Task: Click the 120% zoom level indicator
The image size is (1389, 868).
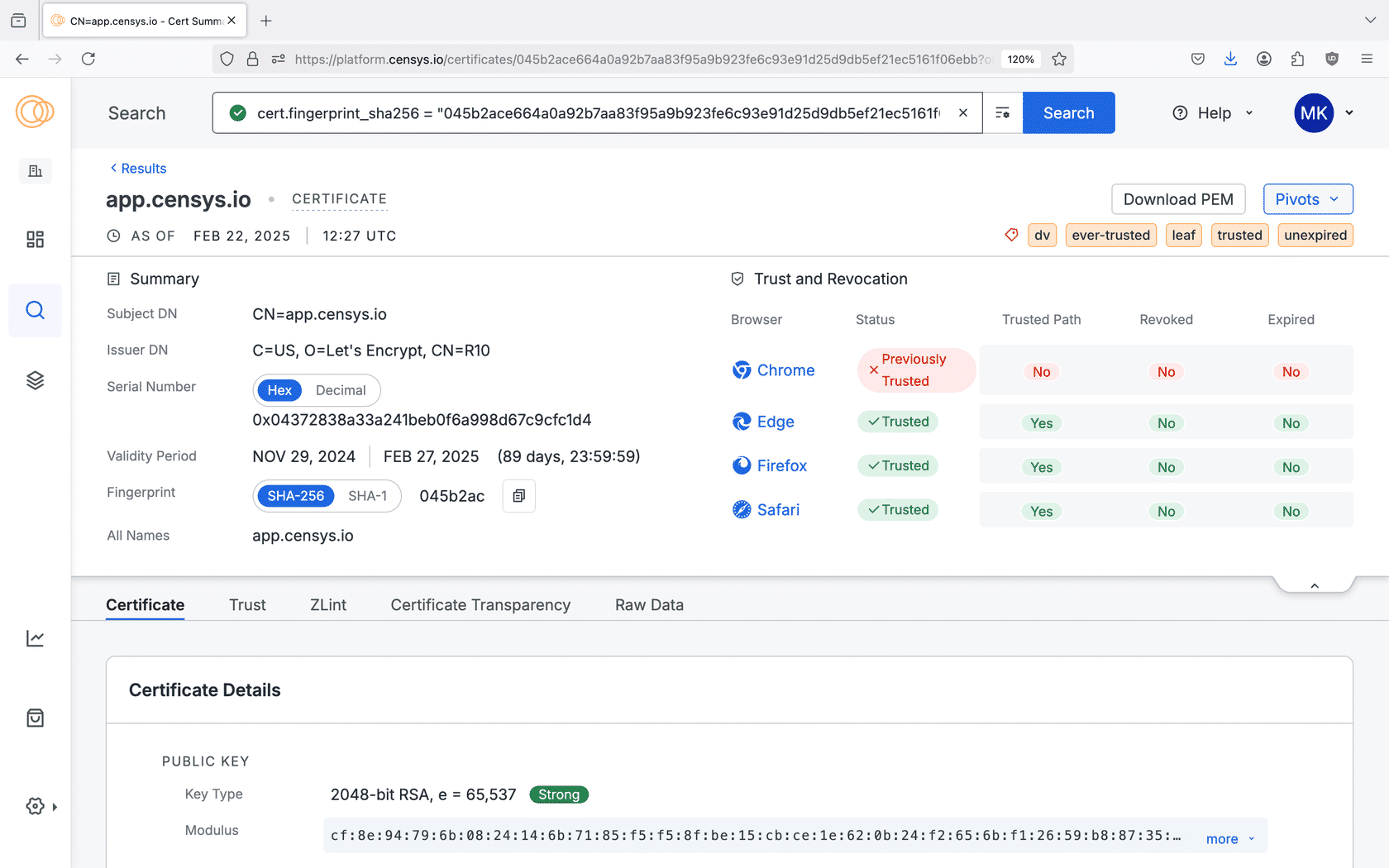Action: (1021, 60)
